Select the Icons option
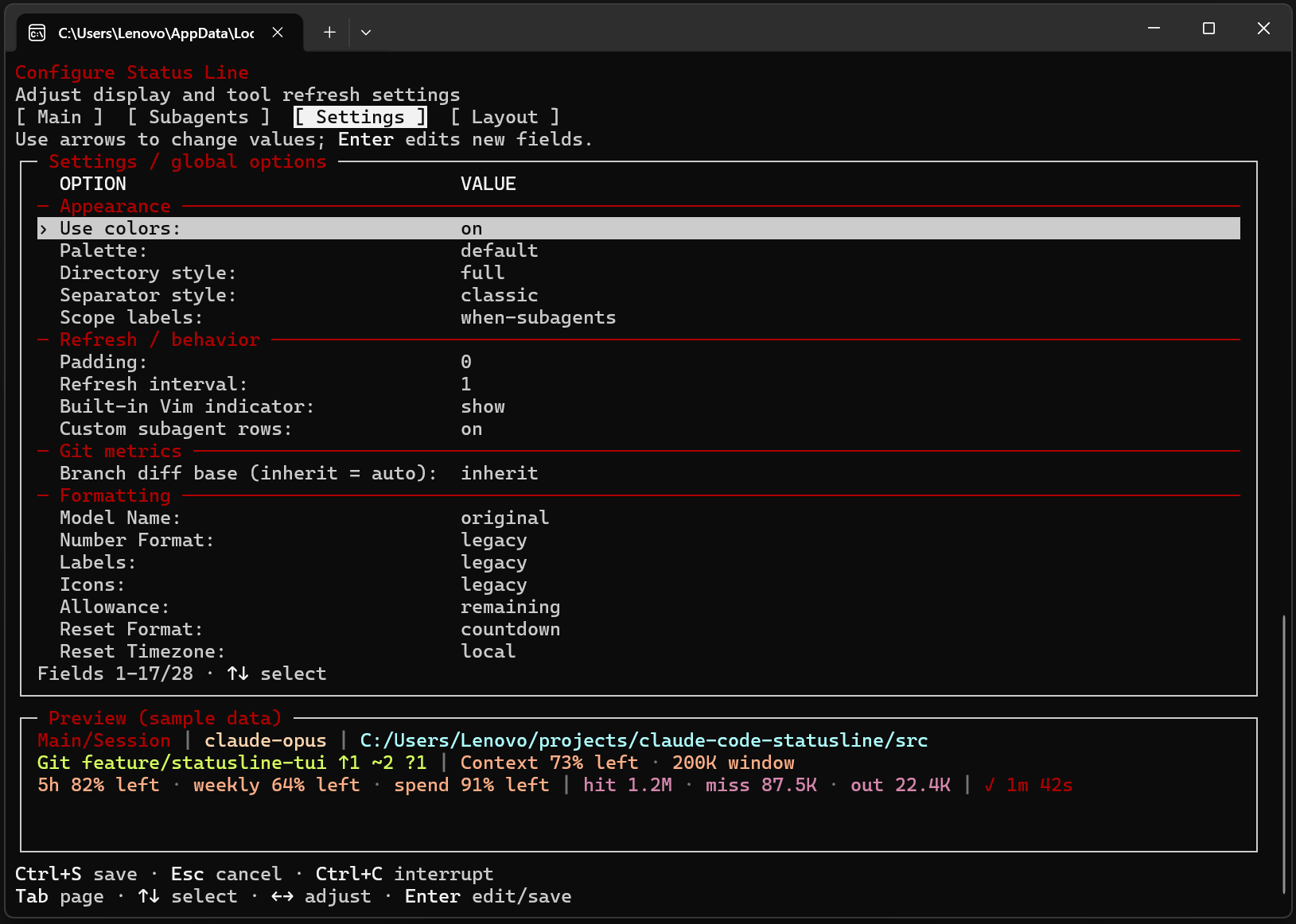1296x924 pixels. 92,584
